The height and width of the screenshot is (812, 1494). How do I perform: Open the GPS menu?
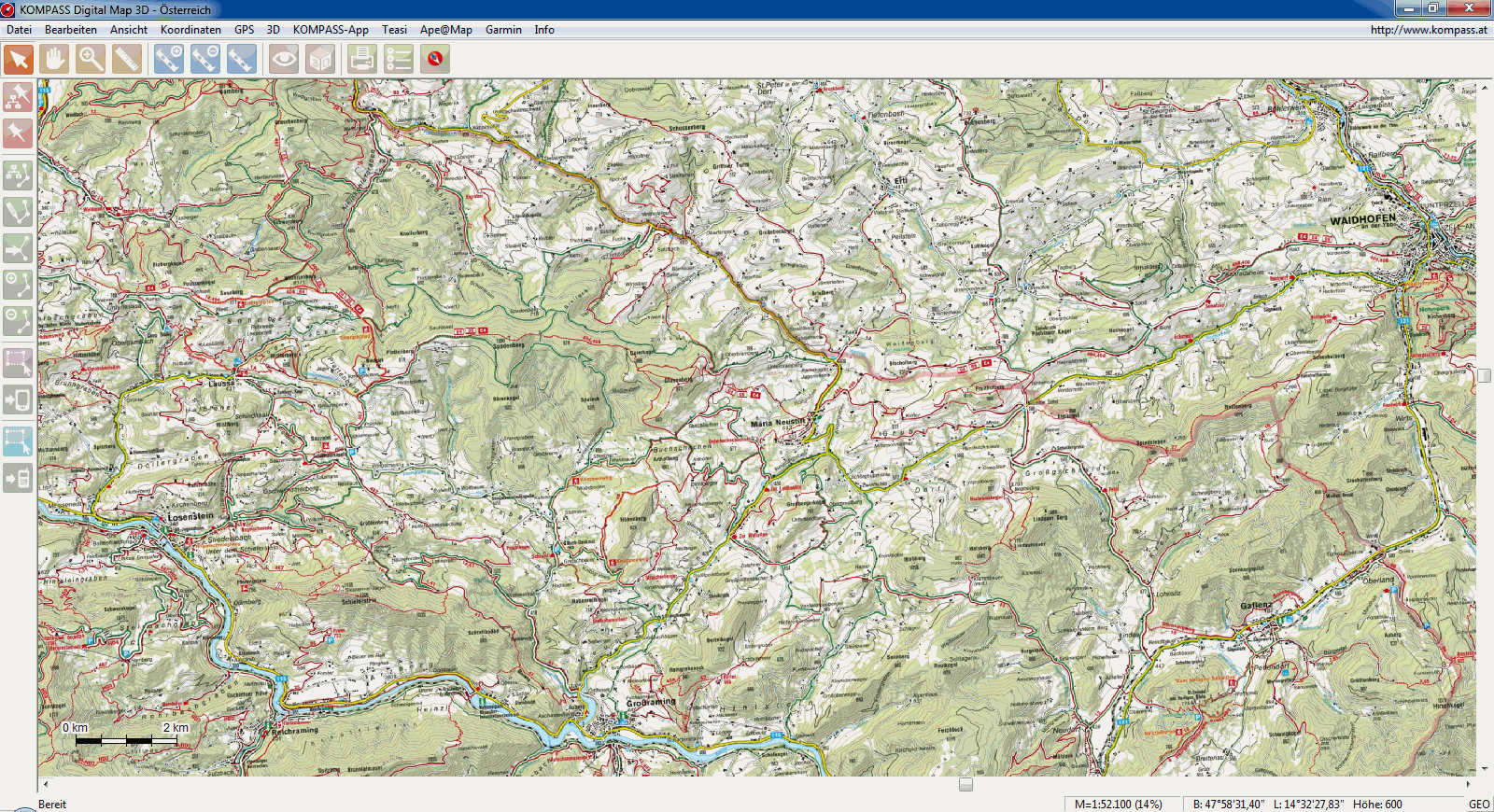(x=244, y=30)
